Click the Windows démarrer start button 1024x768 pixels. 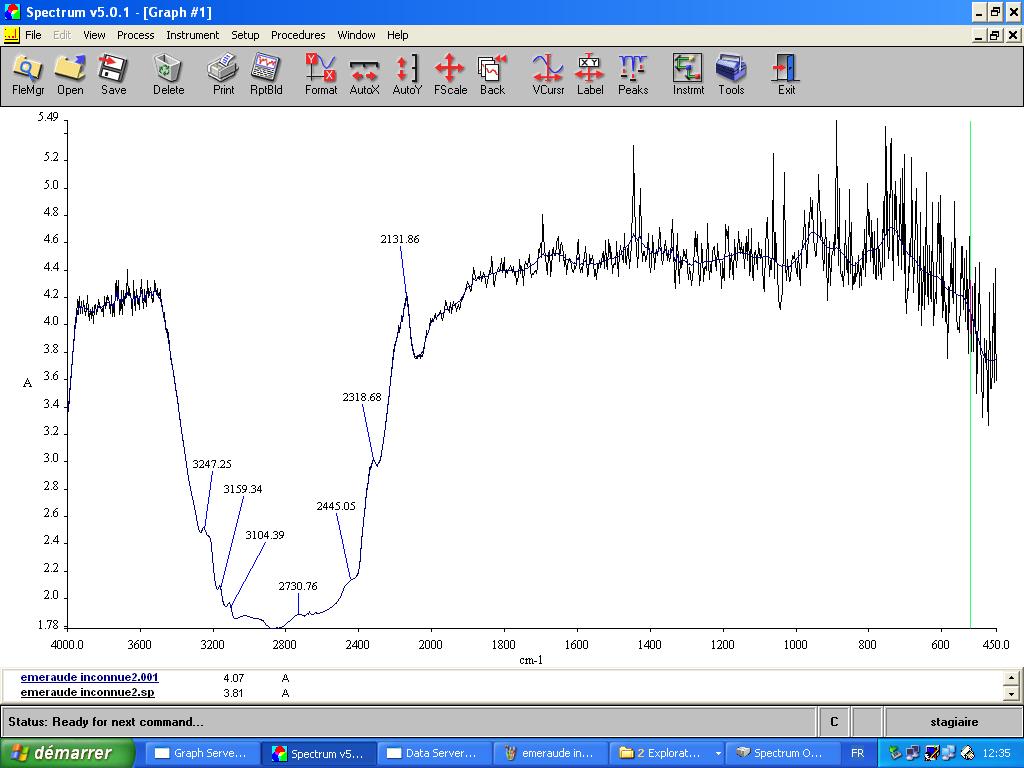[x=67, y=753]
